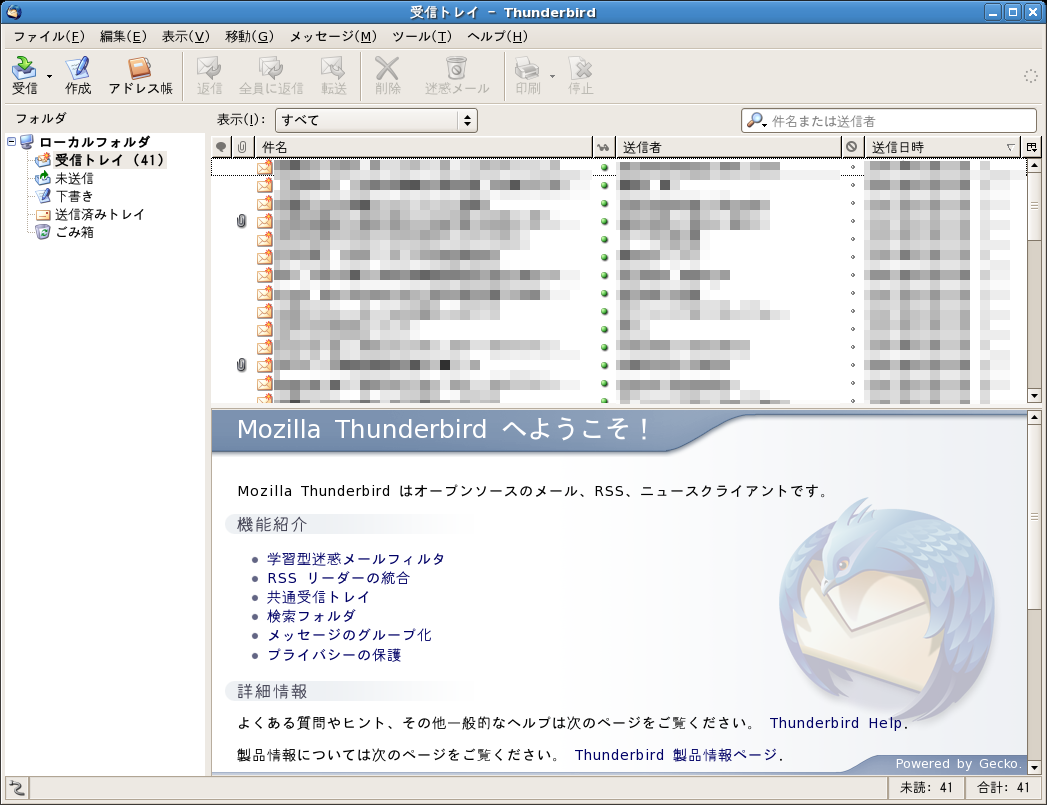Open the 共通受信トレイ link
Image resolution: width=1047 pixels, height=805 pixels.
coord(319,597)
